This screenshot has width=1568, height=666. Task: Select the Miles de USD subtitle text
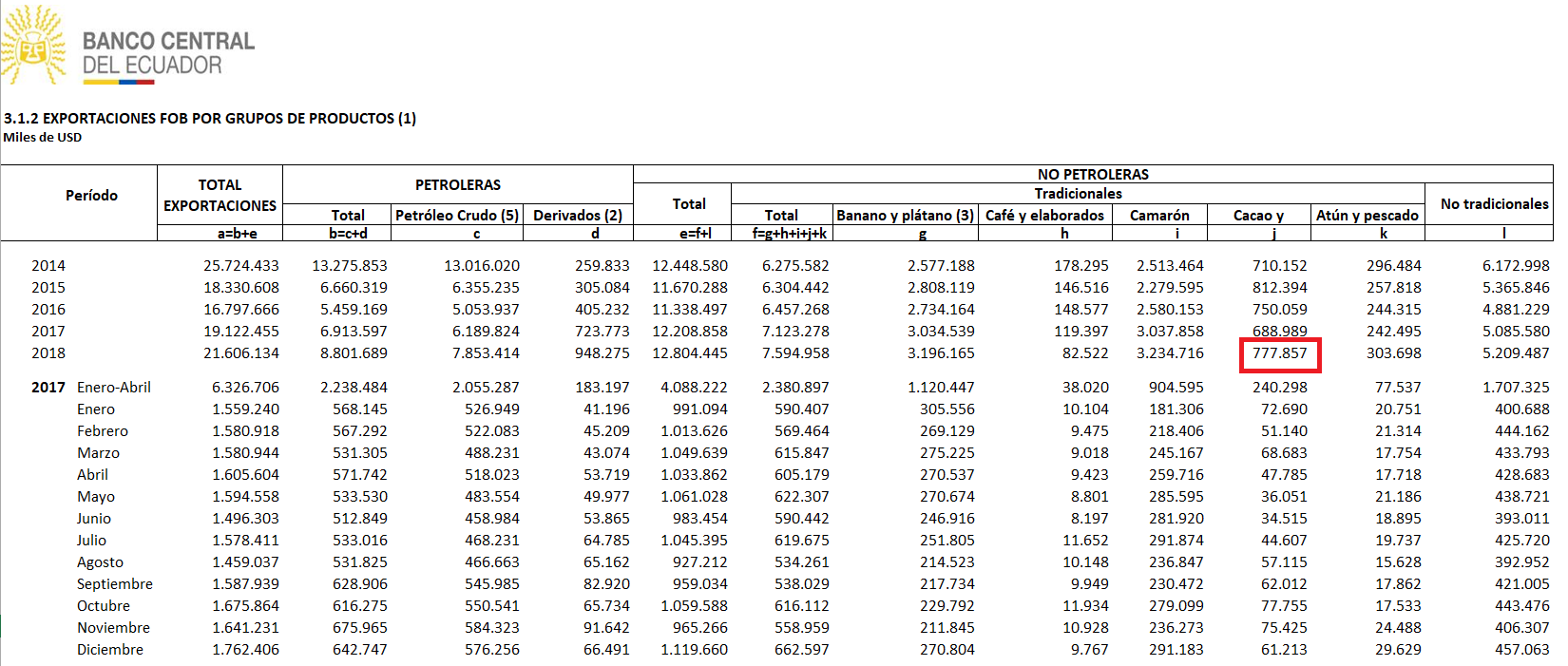[43, 138]
